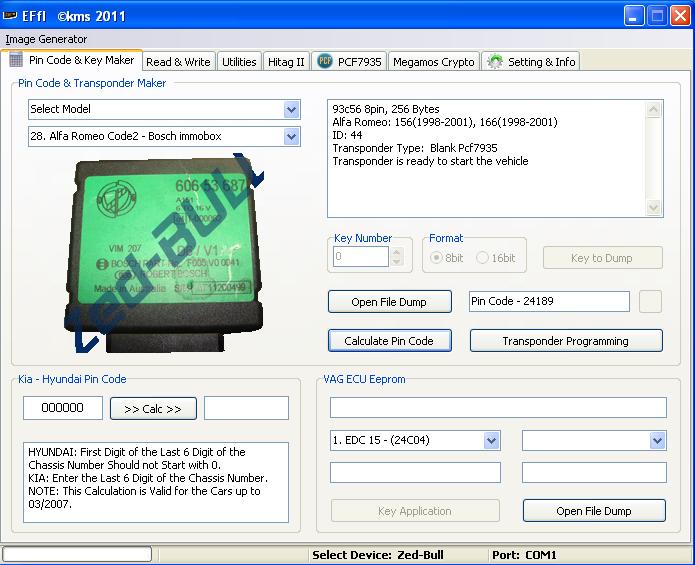Viewport: 695px width, 565px height.
Task: Click the Kia-Hyundai result field after Calc
Action: click(x=246, y=408)
